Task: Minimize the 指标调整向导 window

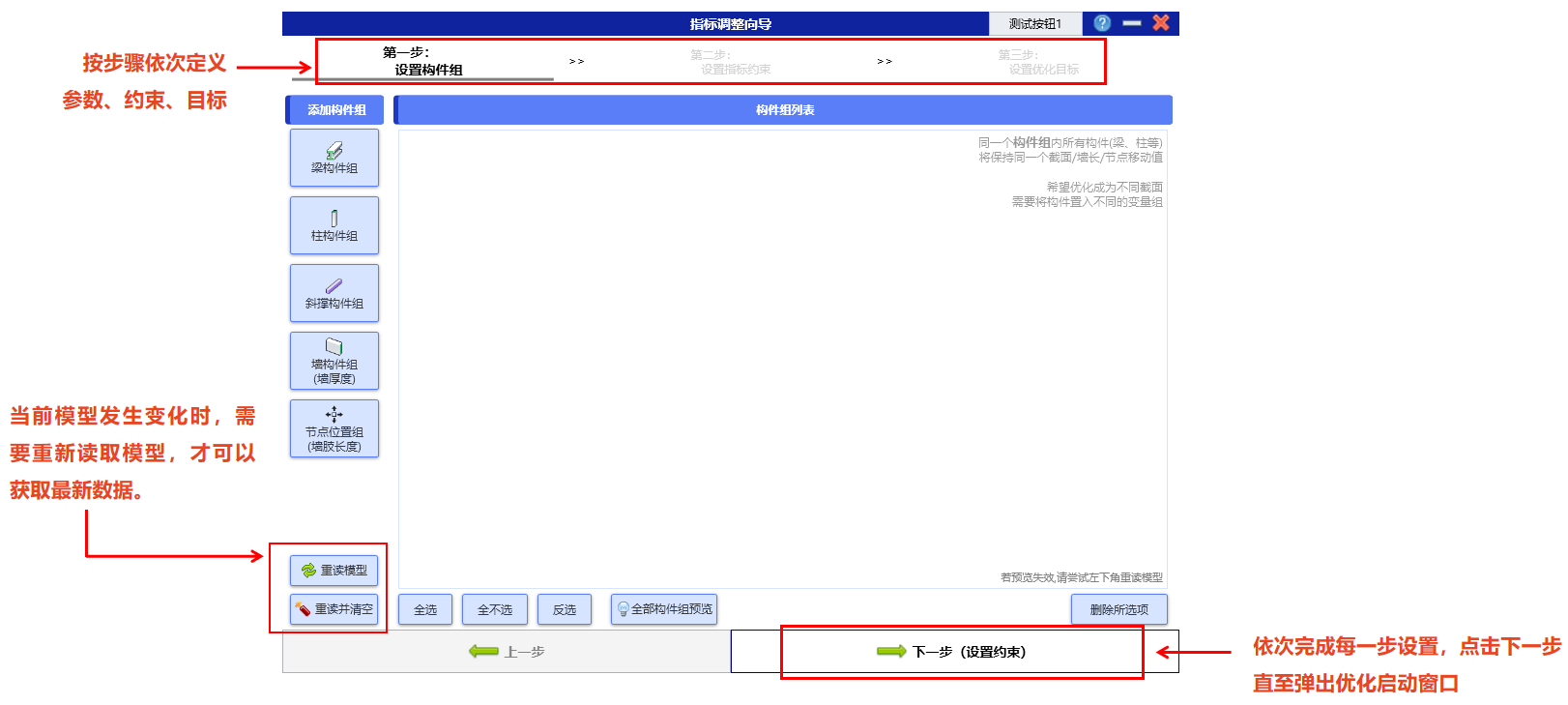Action: click(1132, 23)
